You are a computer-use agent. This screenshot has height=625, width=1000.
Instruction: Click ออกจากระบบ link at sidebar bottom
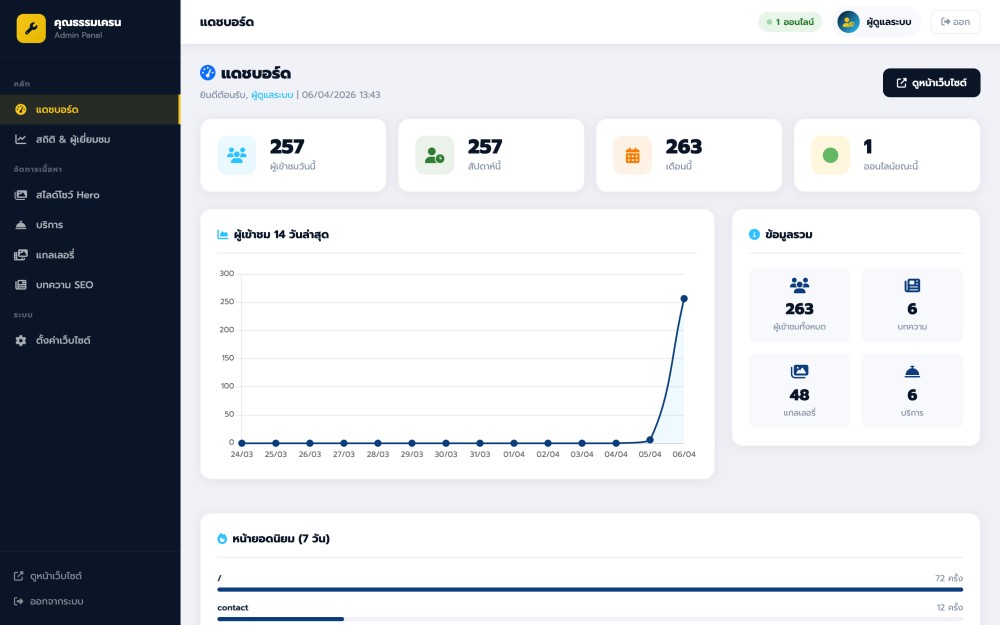(56, 602)
